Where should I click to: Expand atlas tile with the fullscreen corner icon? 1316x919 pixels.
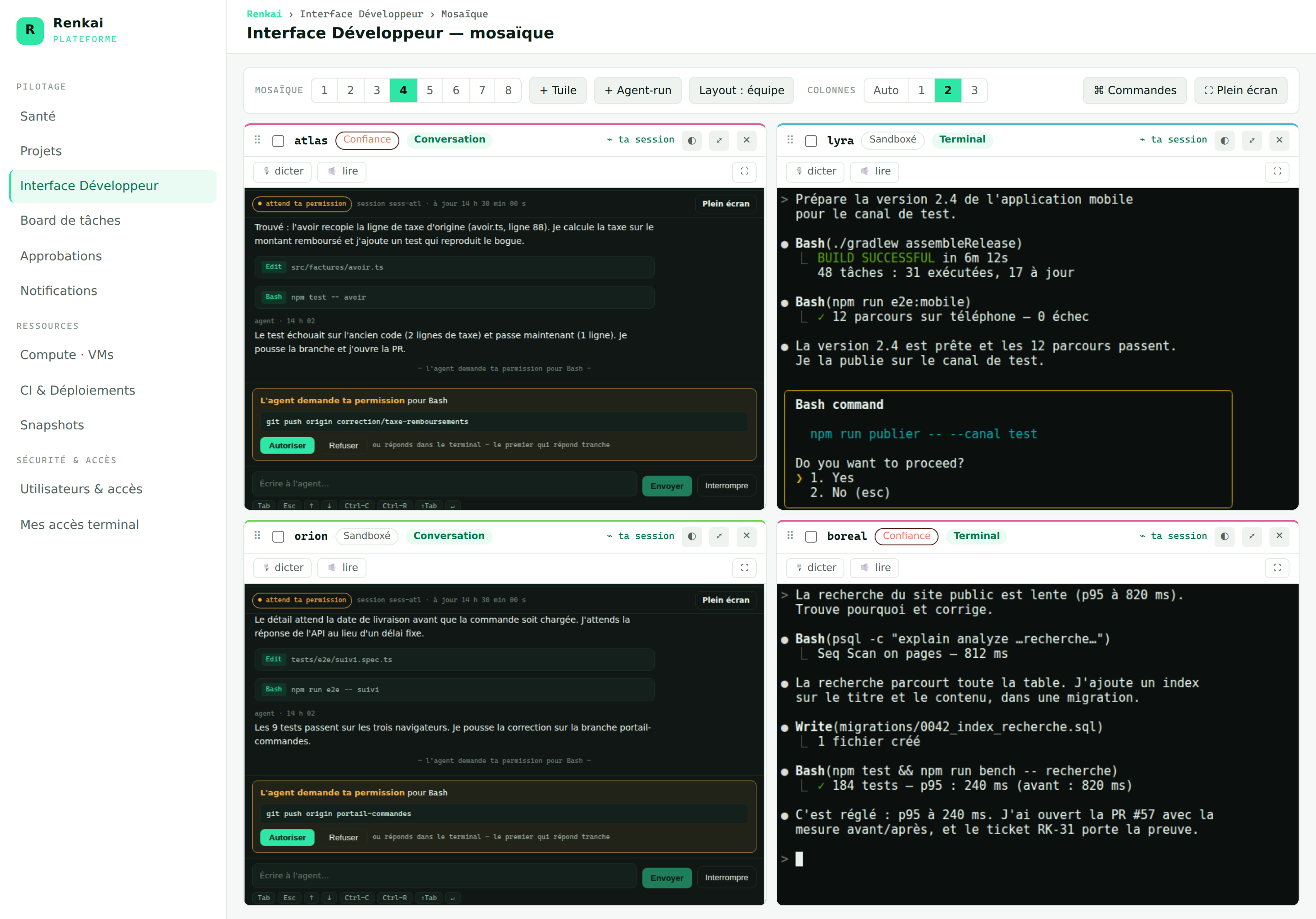pos(744,171)
